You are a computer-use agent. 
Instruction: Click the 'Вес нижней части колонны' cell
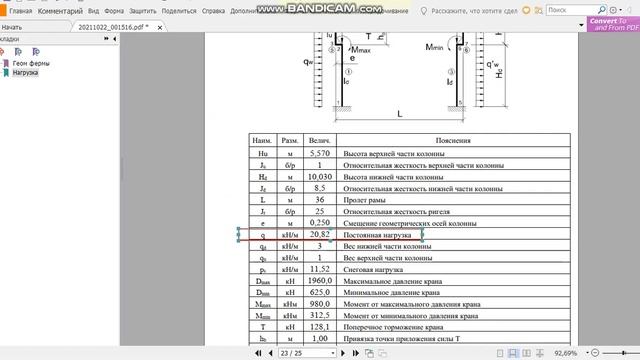point(453,246)
